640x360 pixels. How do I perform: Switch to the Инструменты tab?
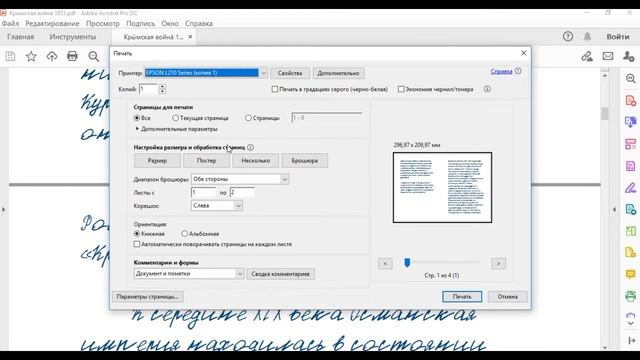[73, 37]
